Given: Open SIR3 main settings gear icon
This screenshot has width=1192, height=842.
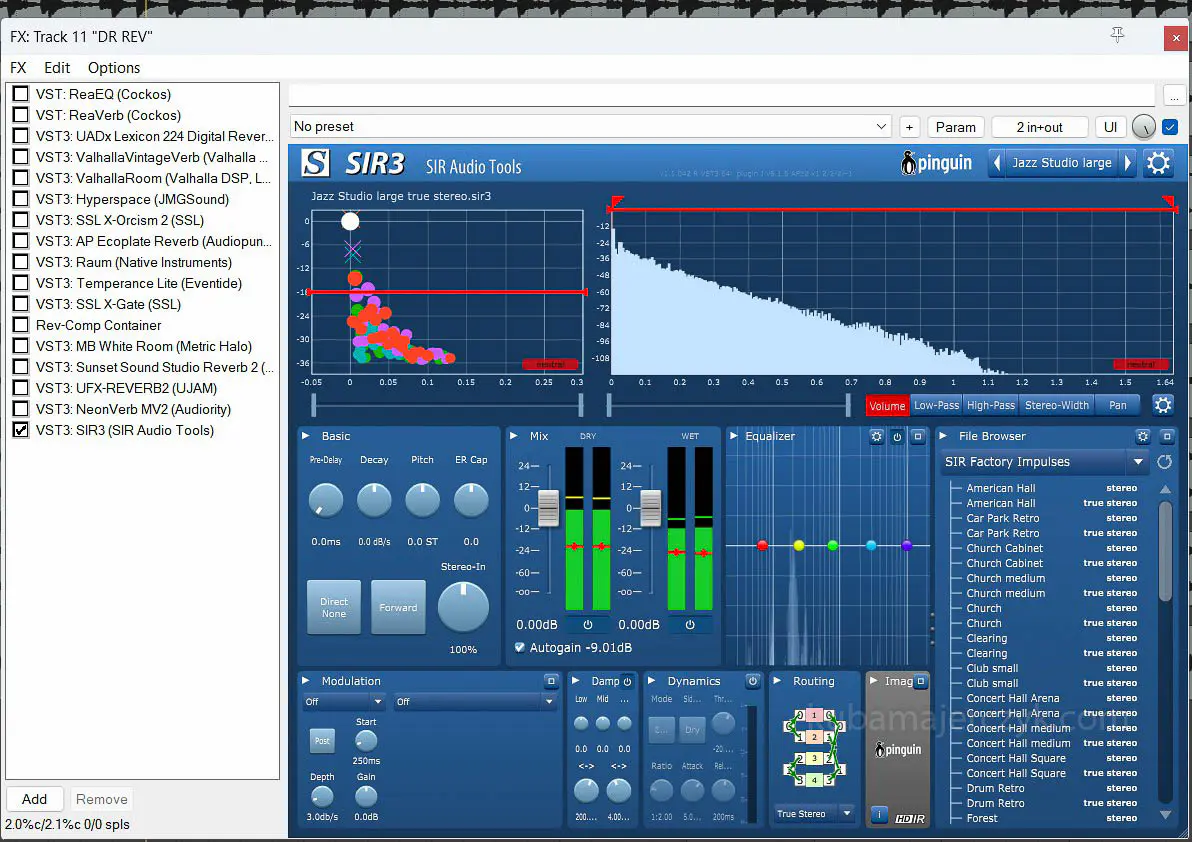Looking at the screenshot, I should (1158, 163).
